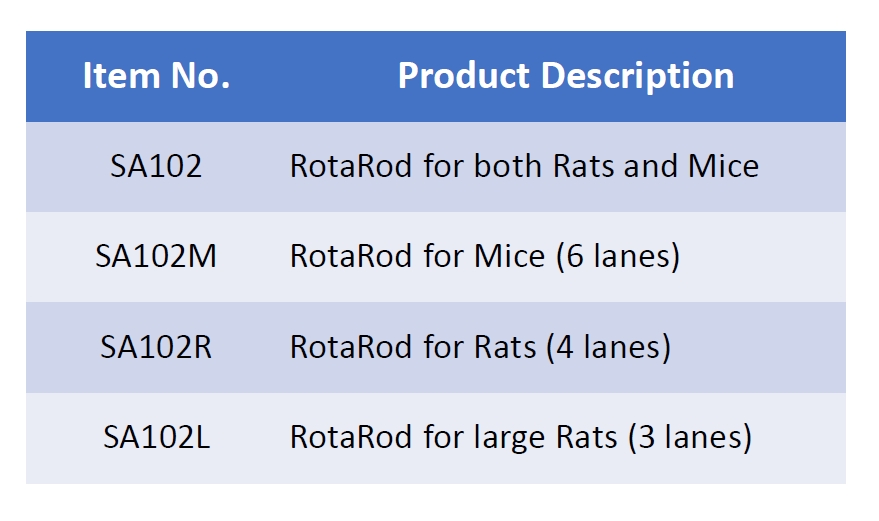Click the SA102M item number cell
The height and width of the screenshot is (521, 879).
tap(156, 257)
